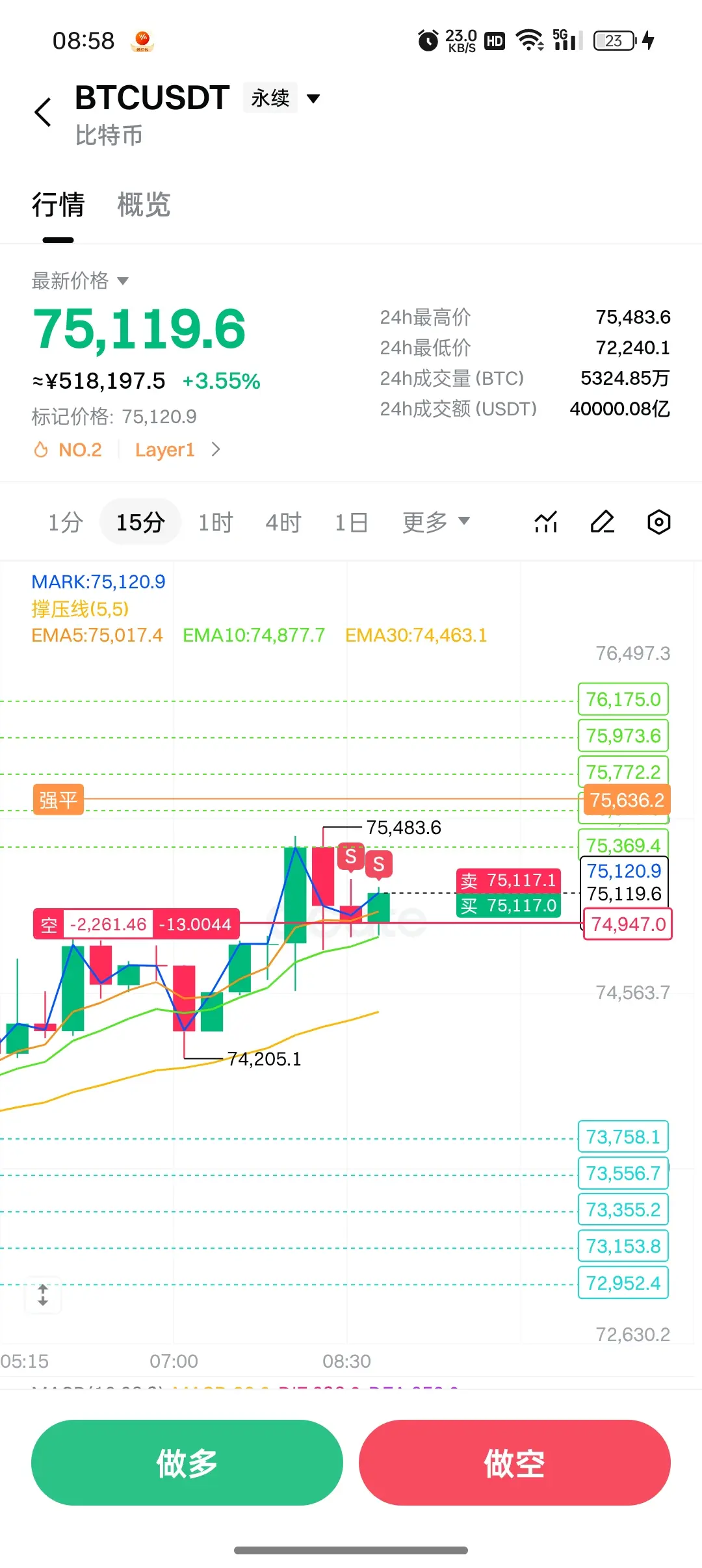This screenshot has width=702, height=1568.
Task: Tap the EMA5:75,017.4 indicator label
Action: click(97, 635)
